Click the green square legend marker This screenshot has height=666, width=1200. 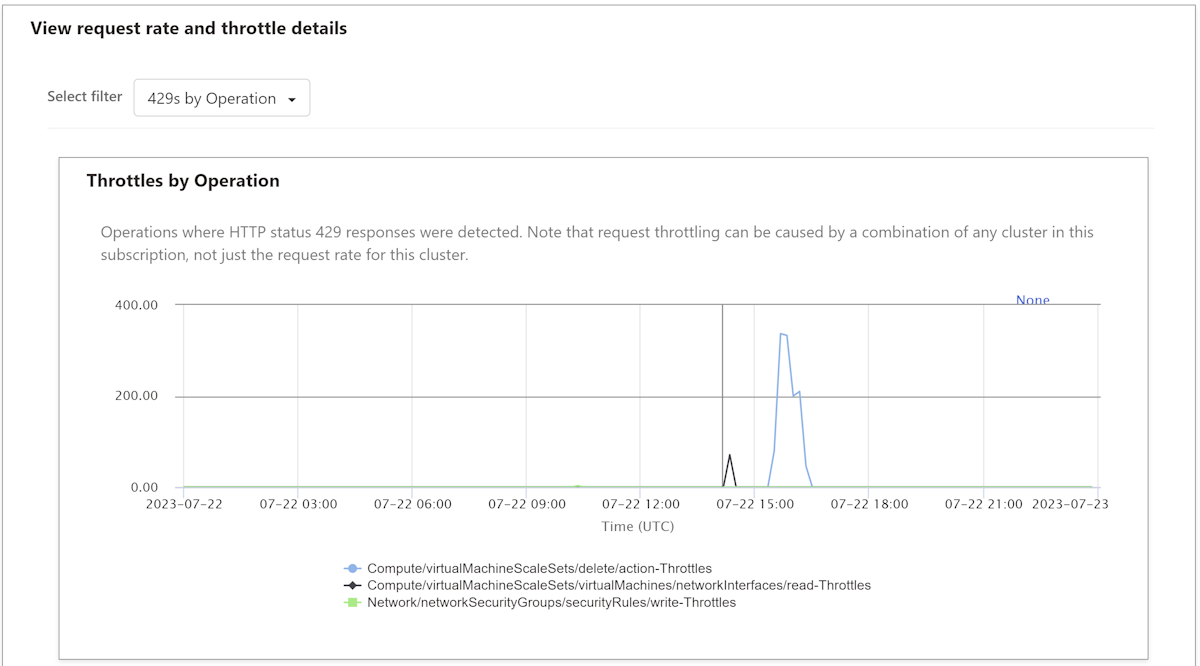[351, 602]
